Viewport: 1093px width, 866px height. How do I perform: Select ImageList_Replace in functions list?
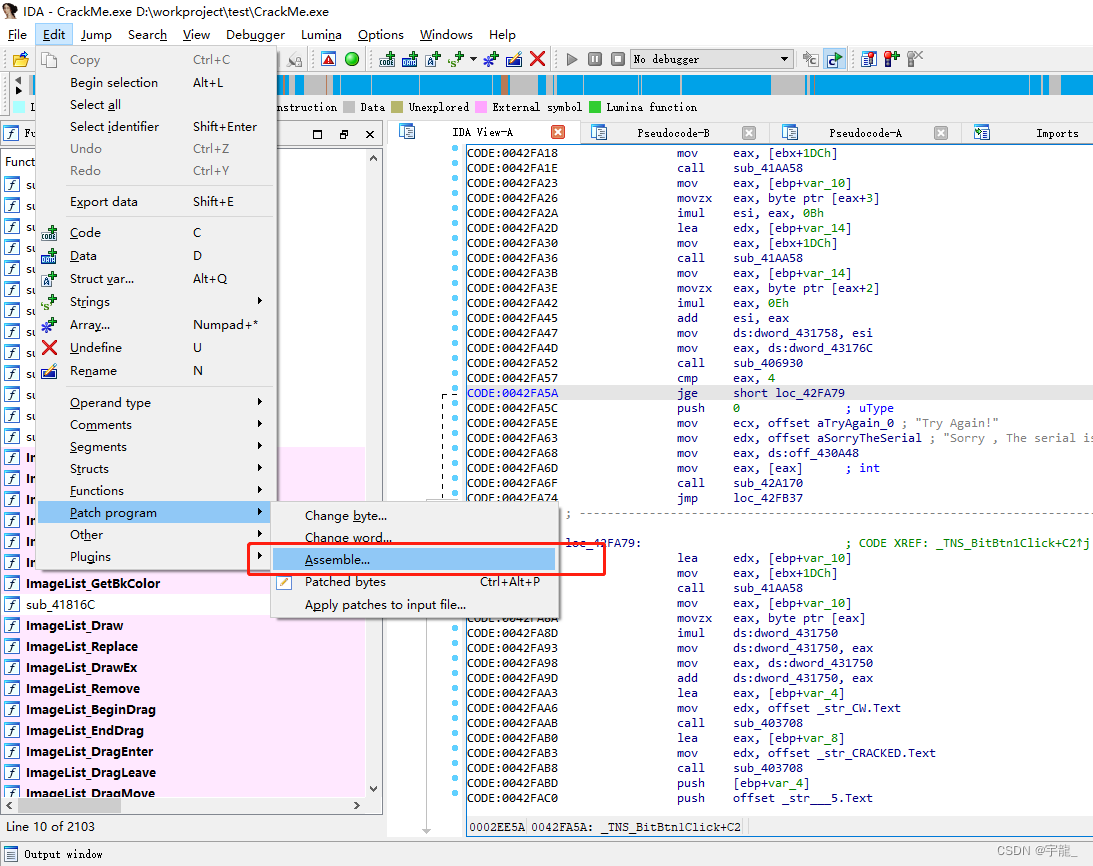82,646
